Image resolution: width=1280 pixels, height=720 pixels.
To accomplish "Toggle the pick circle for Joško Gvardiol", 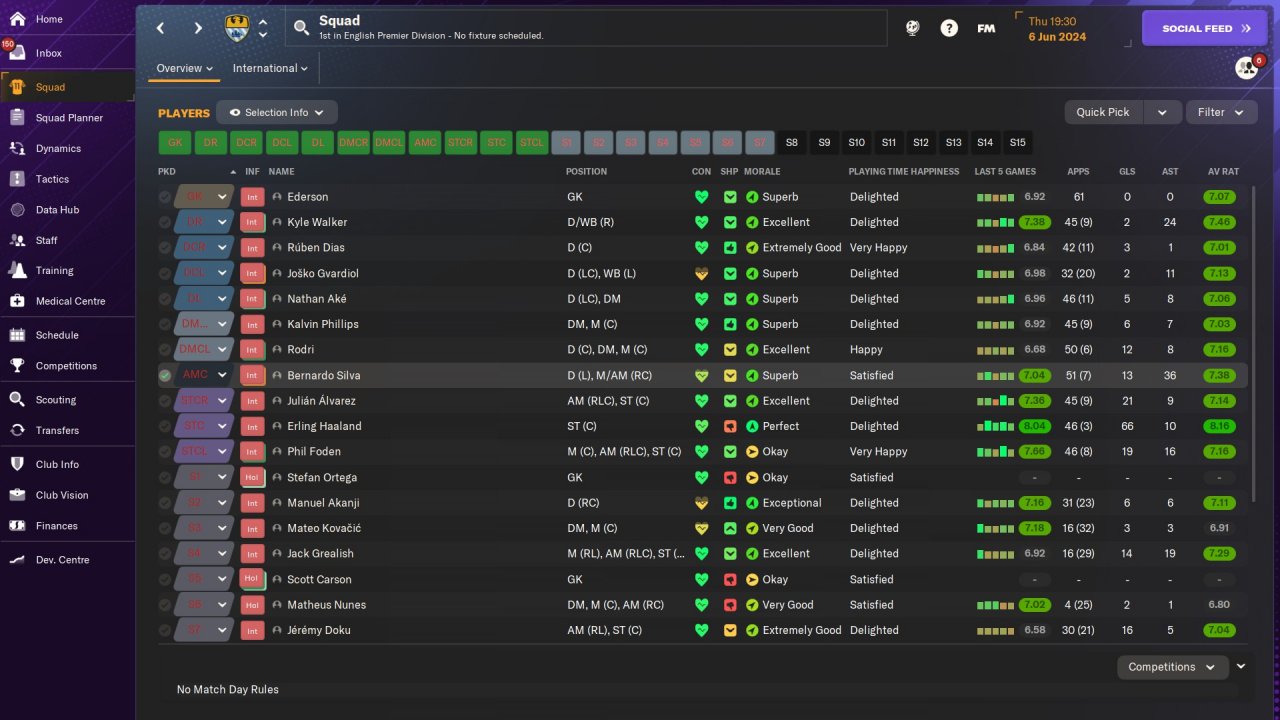I will [x=165, y=273].
